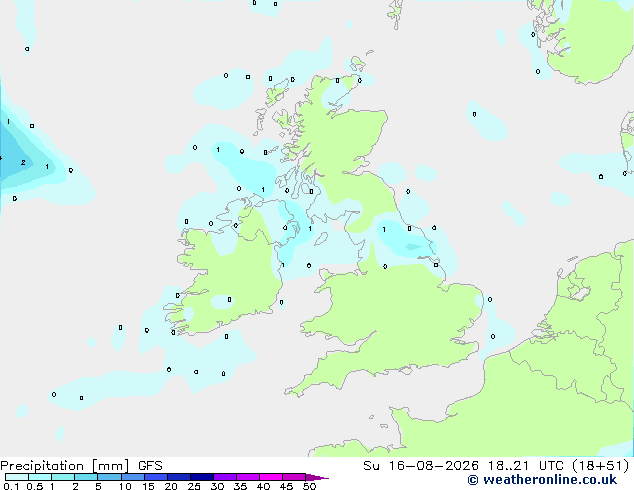Click the 'Precipitation' title word

pos(42,466)
